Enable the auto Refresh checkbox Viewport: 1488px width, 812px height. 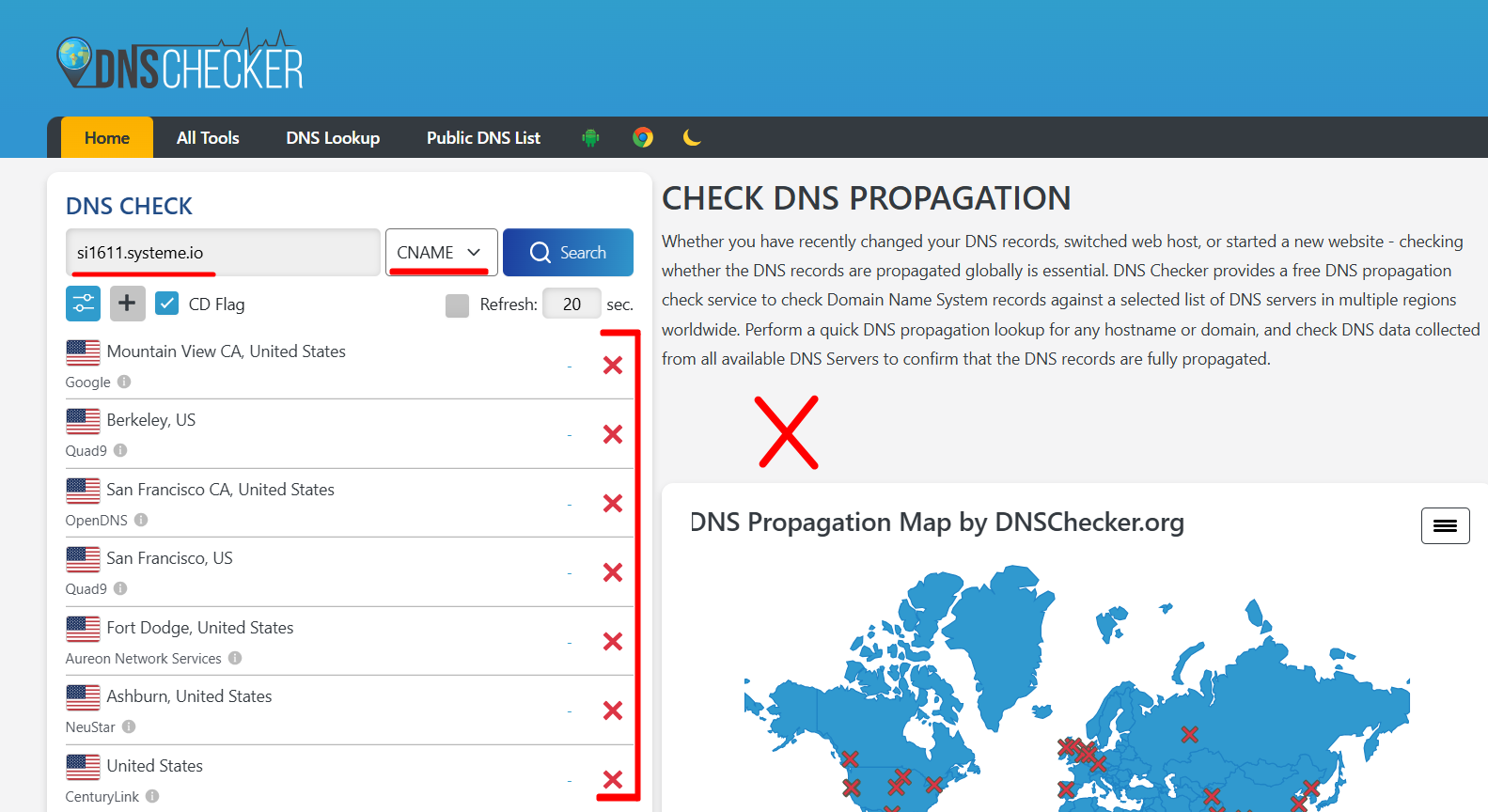click(x=457, y=304)
